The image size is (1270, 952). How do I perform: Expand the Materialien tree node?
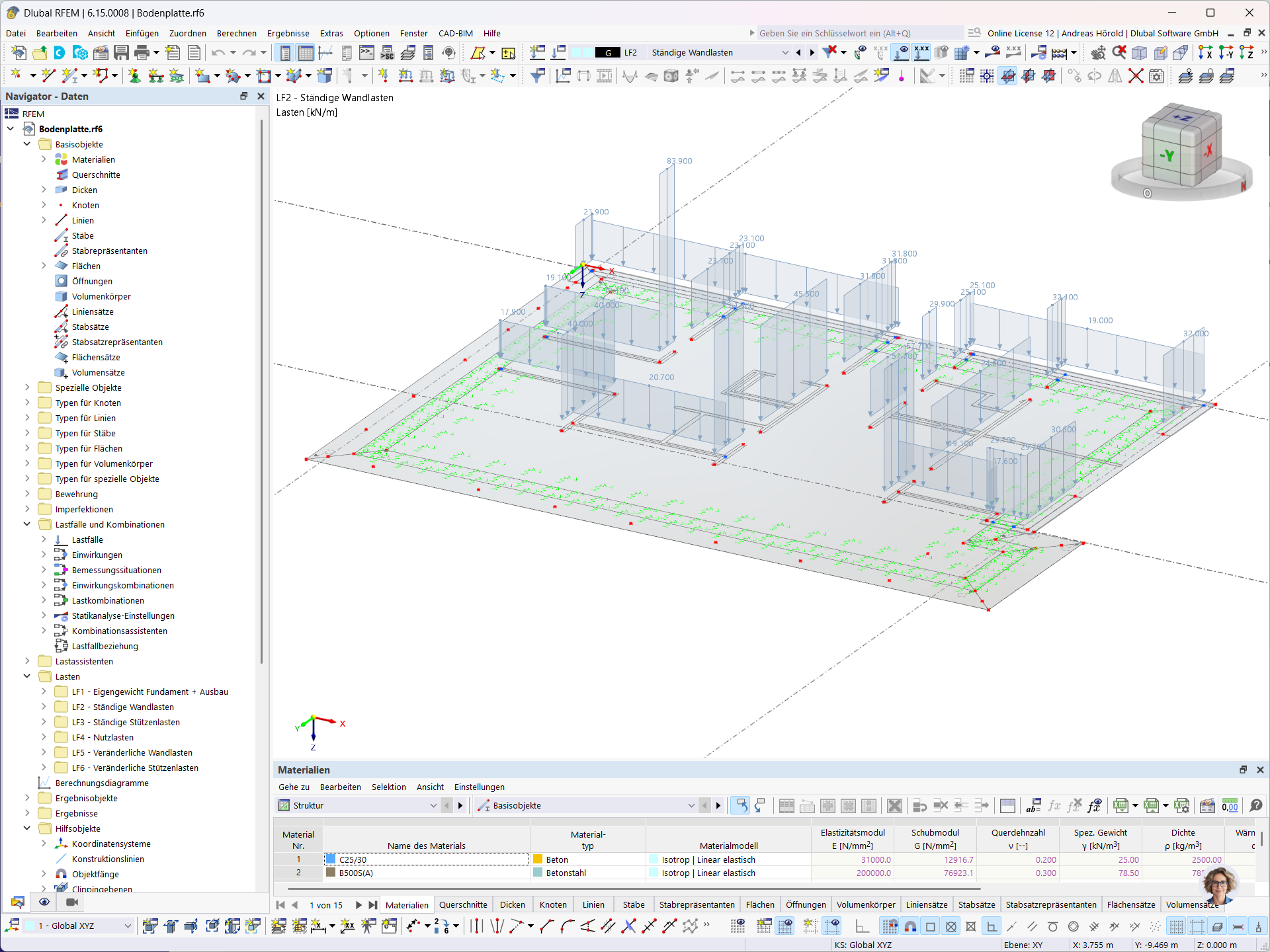(44, 159)
